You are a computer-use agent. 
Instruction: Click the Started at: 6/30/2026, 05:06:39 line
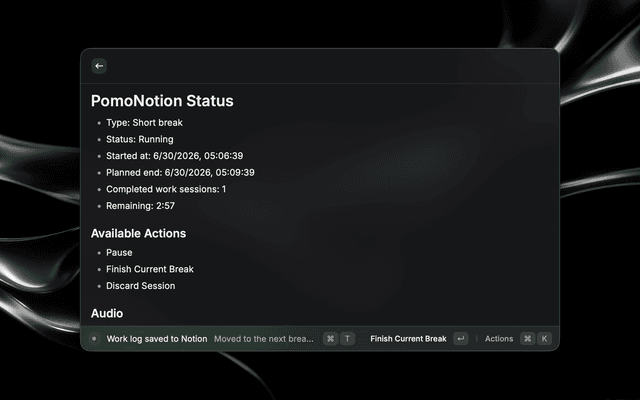(x=175, y=156)
